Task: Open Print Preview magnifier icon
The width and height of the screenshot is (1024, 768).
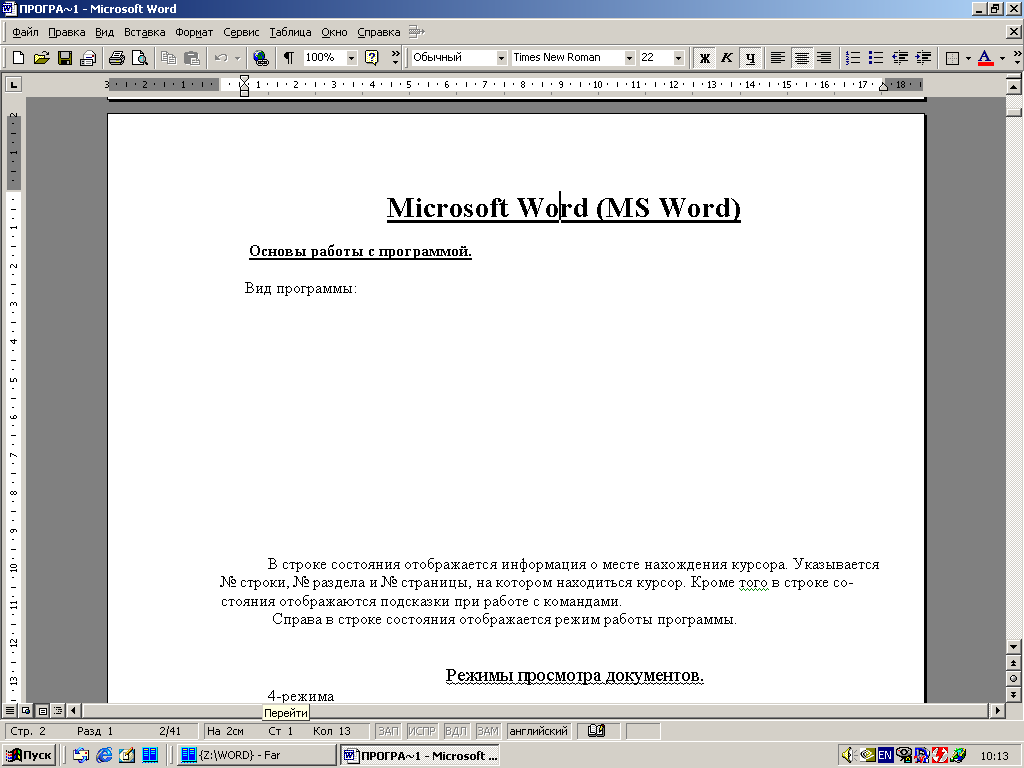Action: click(140, 57)
